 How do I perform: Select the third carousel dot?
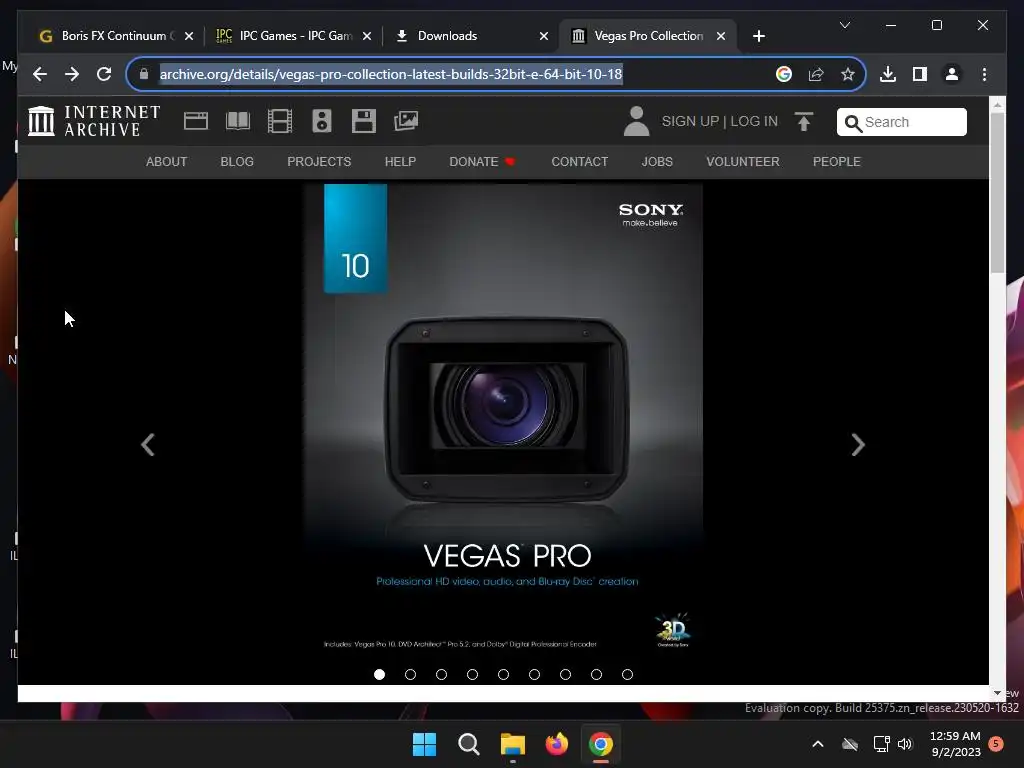tap(441, 675)
